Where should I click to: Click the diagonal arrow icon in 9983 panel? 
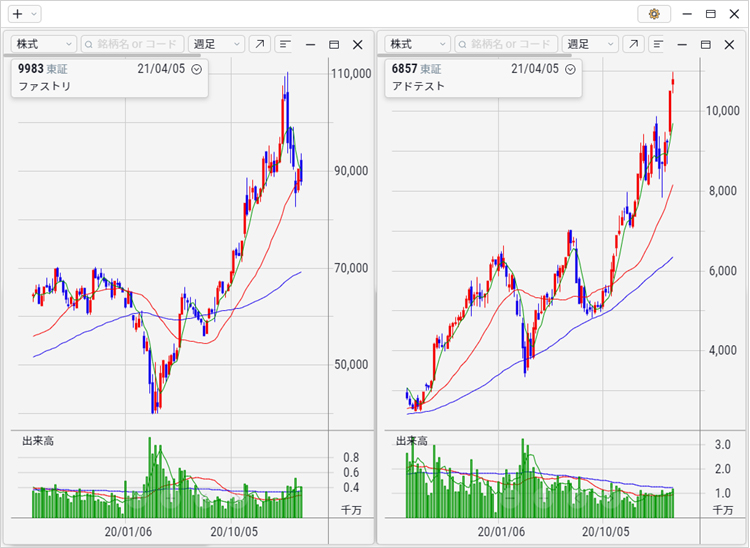point(260,44)
